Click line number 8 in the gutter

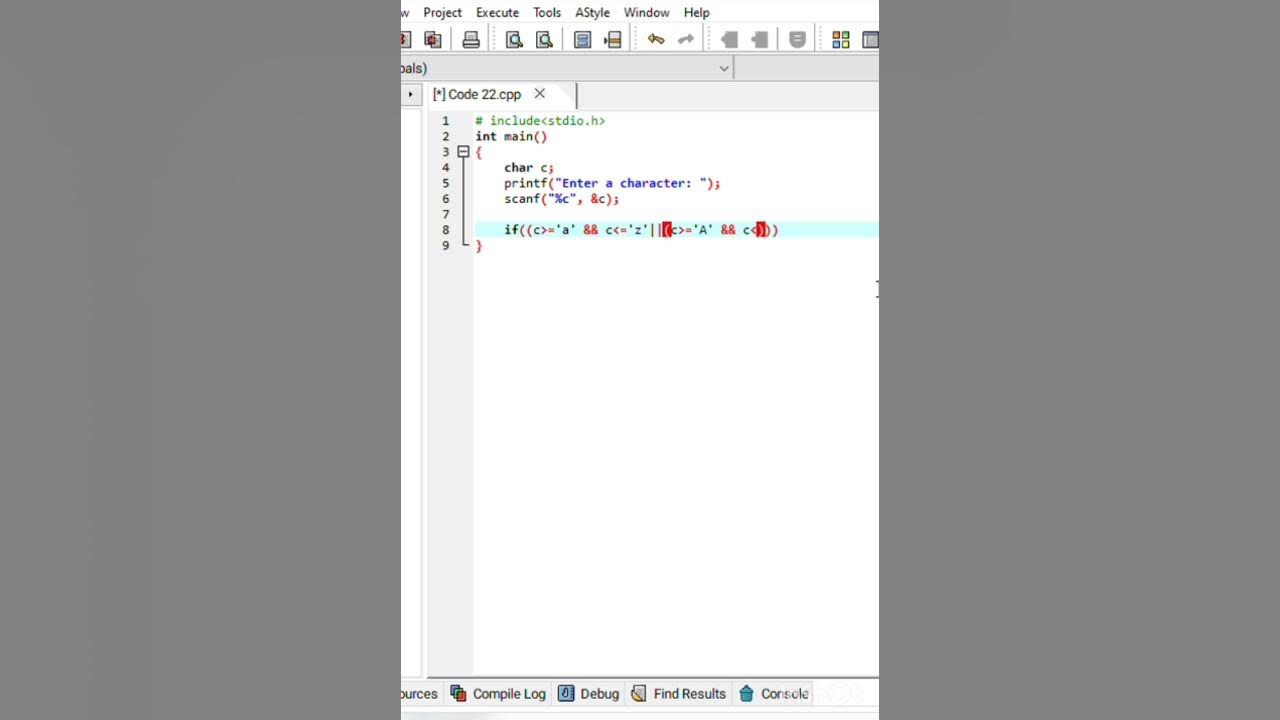point(446,230)
